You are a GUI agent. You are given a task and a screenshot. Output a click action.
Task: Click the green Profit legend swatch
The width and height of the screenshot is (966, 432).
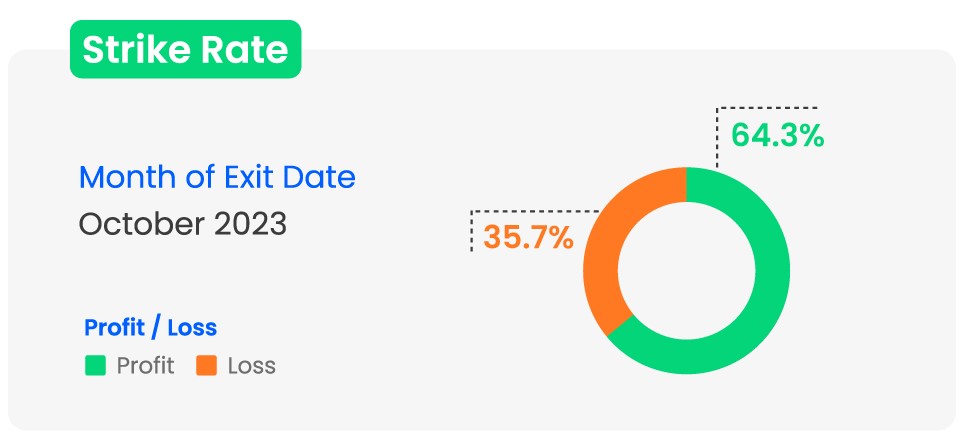pyautogui.click(x=95, y=366)
